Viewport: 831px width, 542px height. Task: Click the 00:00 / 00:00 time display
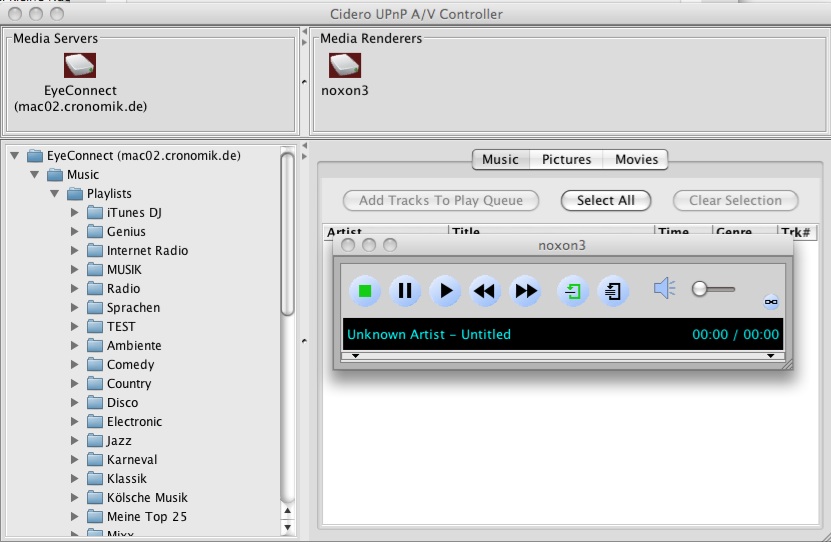[x=736, y=334]
